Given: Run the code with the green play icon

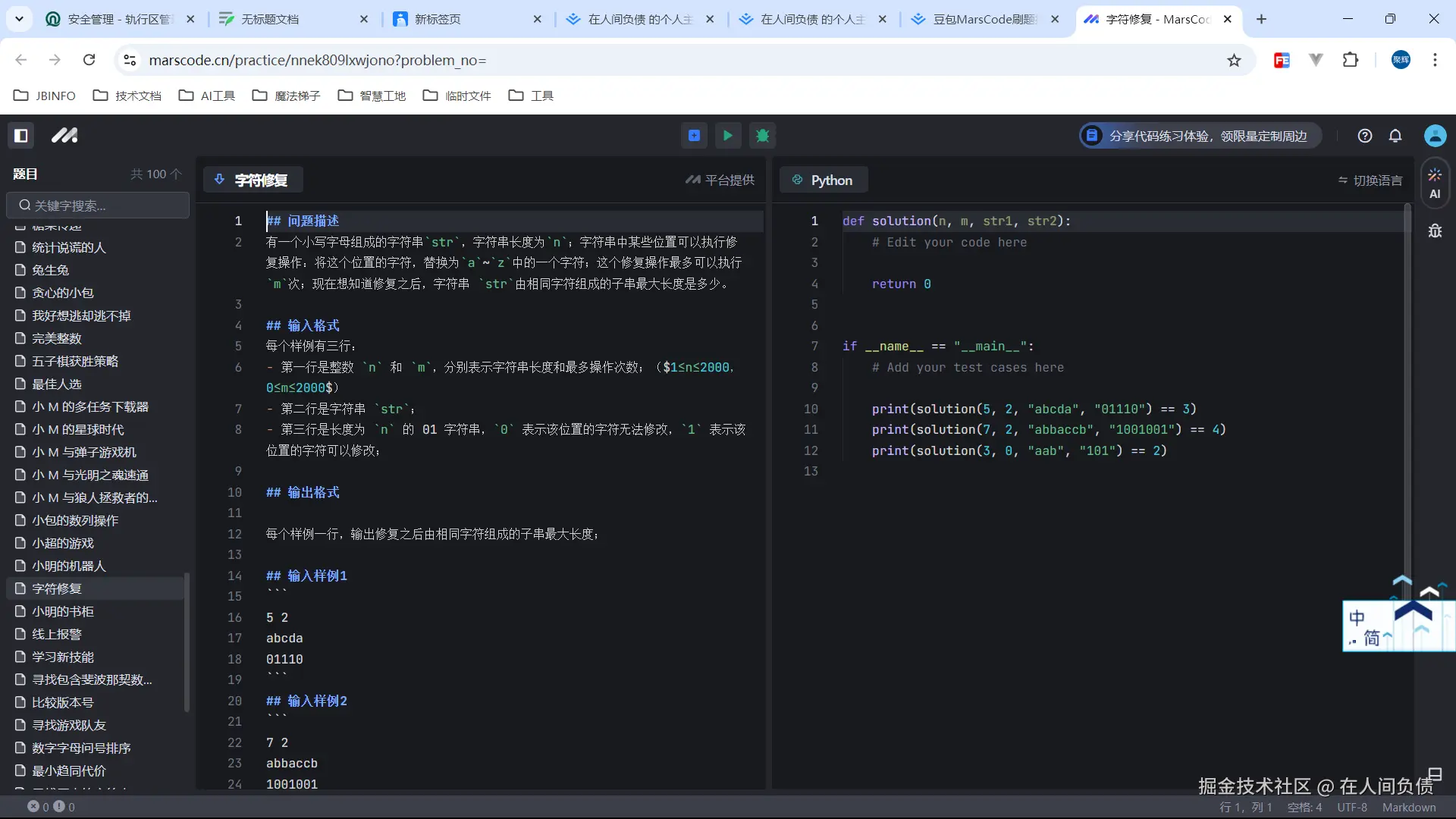Looking at the screenshot, I should pos(727,135).
